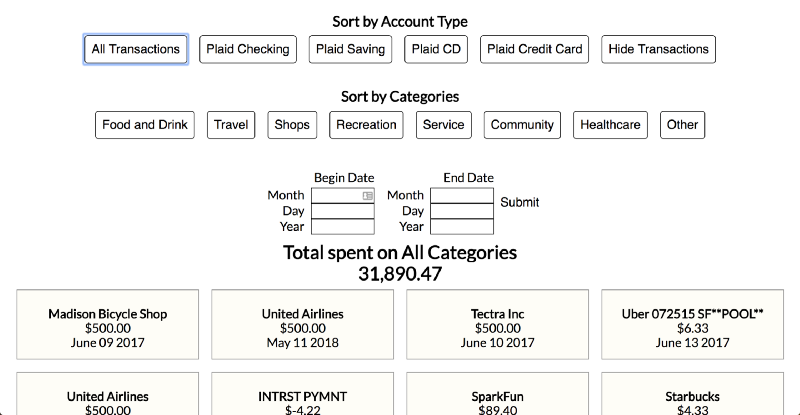
Task: Filter by Plaid CD account
Action: 437,49
